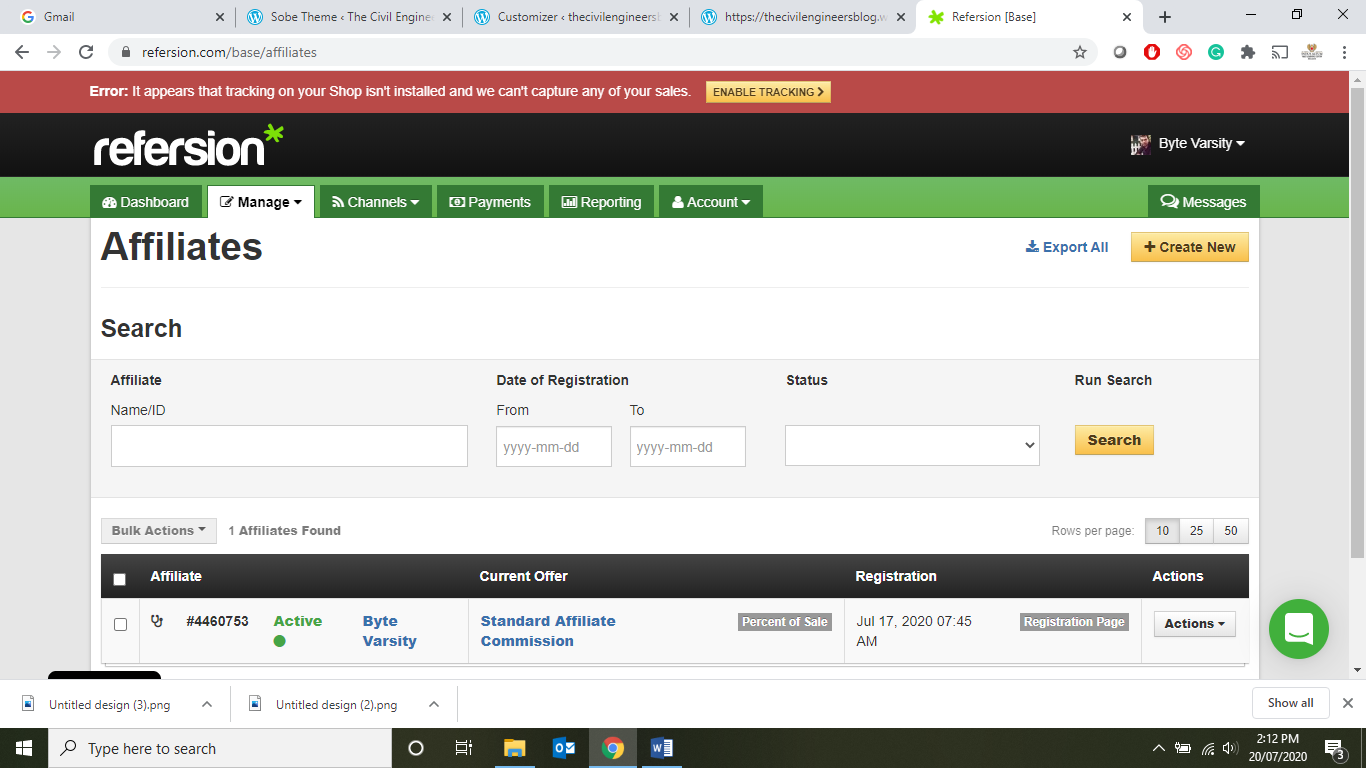This screenshot has height=768, width=1366.
Task: Set rows per page to 10
Action: (x=1162, y=531)
